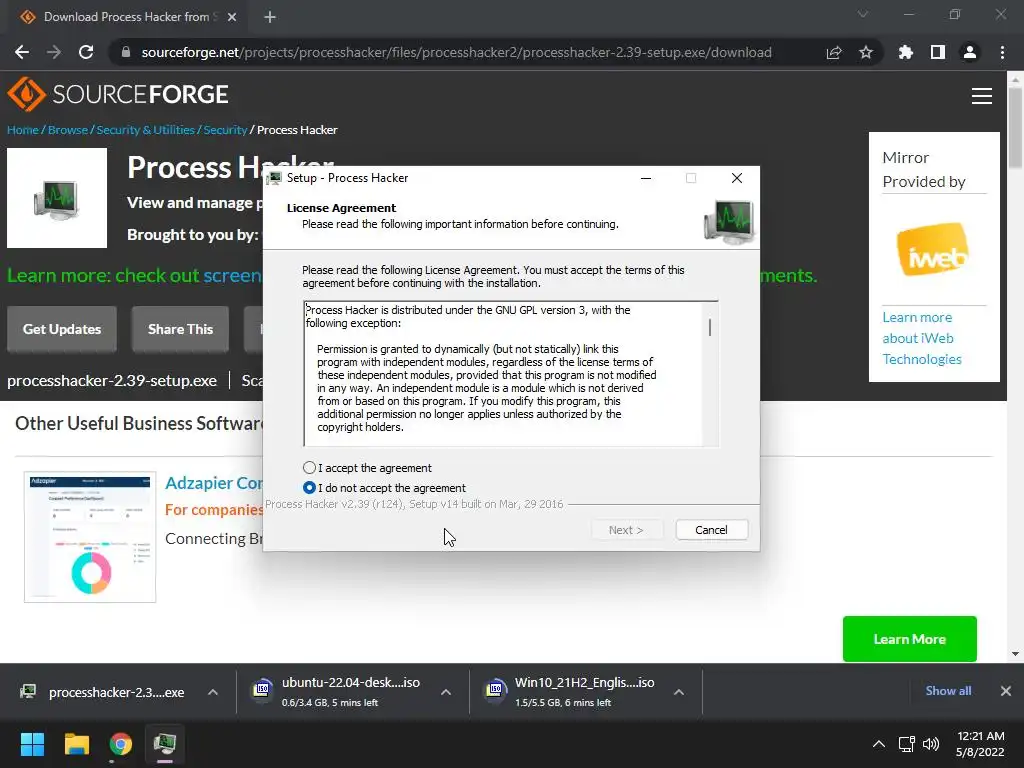Image resolution: width=1024 pixels, height=768 pixels.
Task: Select 'I accept the agreement' radio button
Action: point(310,468)
